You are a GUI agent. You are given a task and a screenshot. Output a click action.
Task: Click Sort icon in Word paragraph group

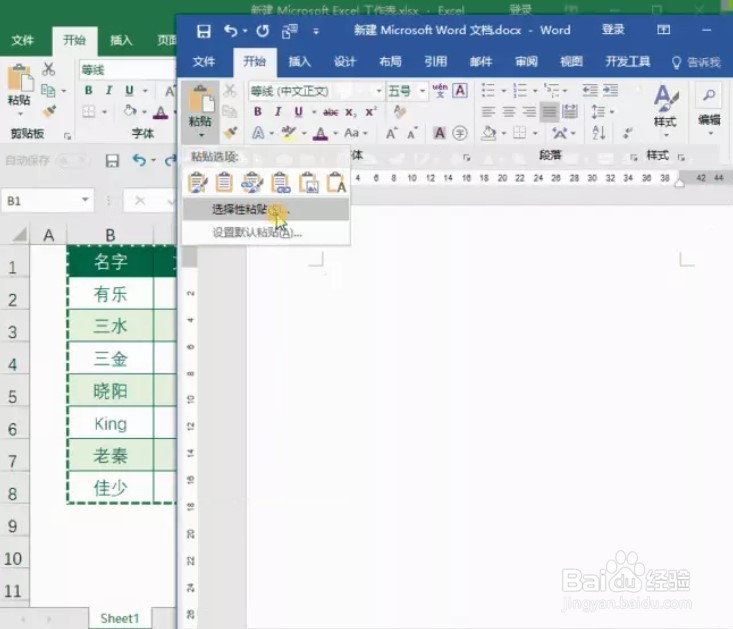(599, 133)
